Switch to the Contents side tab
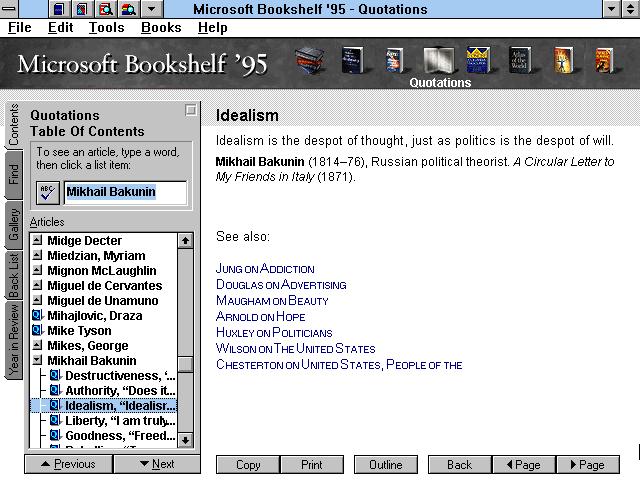This screenshot has height=480, width=640. (x=13, y=125)
